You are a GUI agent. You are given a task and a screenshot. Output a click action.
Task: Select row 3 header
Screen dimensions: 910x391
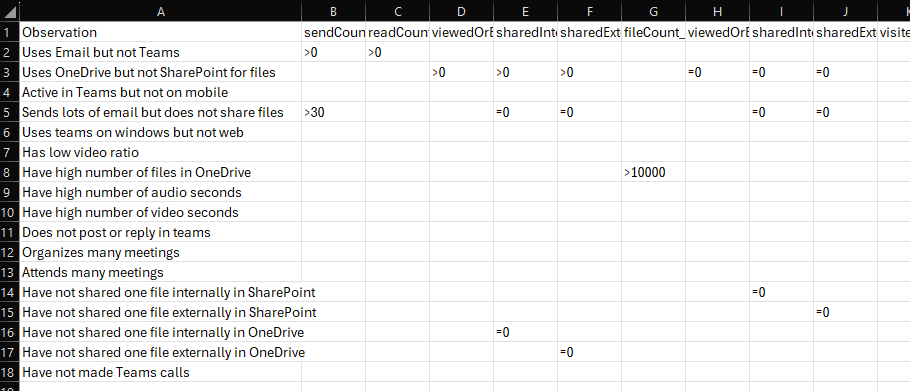coord(10,73)
